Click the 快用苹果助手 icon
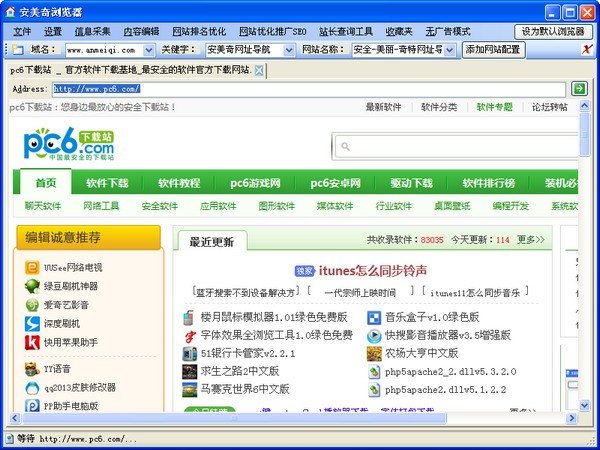Viewport: 600px width, 450px height. coord(32,342)
